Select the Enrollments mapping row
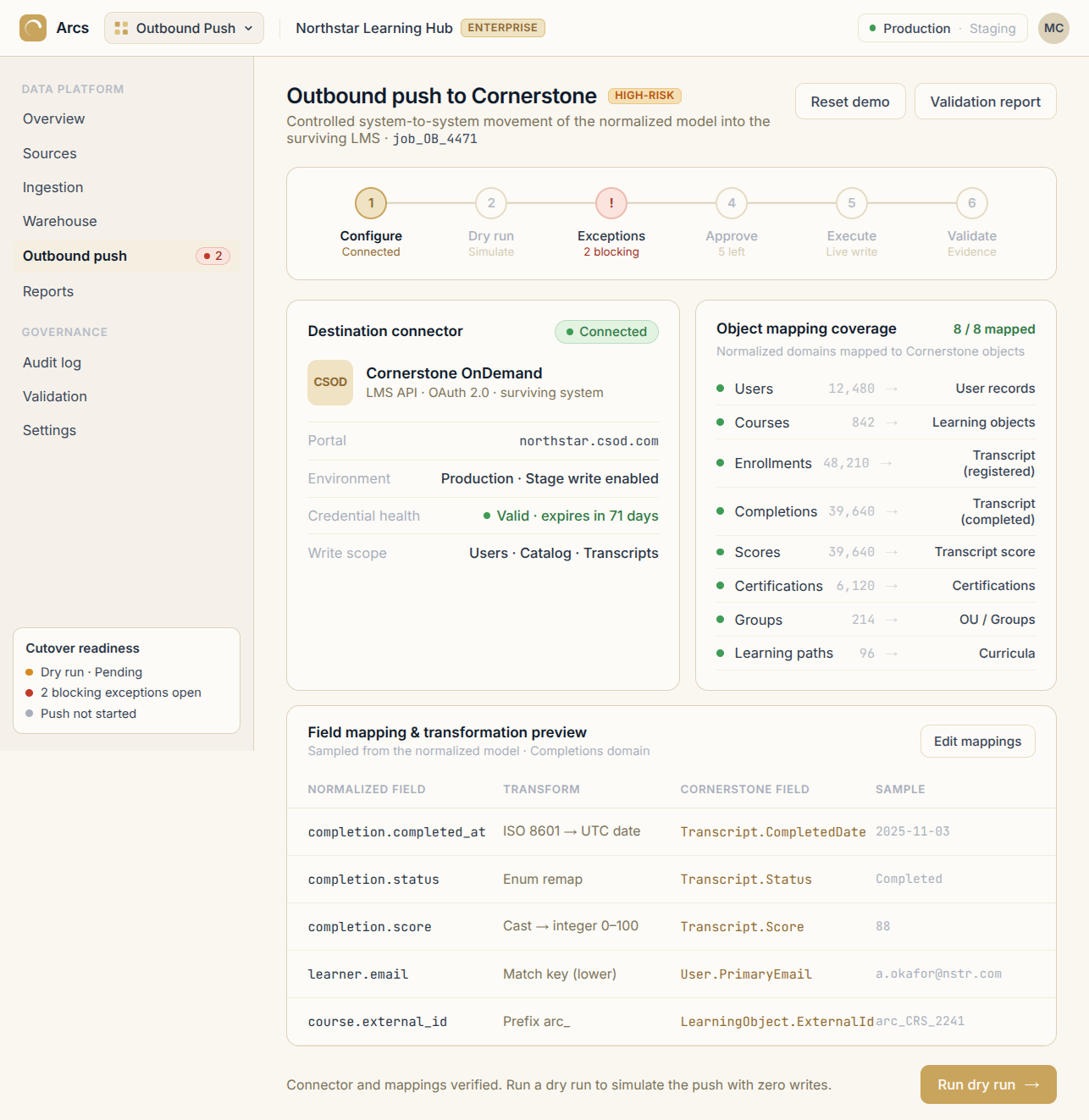The width and height of the screenshot is (1089, 1120). tap(876, 463)
